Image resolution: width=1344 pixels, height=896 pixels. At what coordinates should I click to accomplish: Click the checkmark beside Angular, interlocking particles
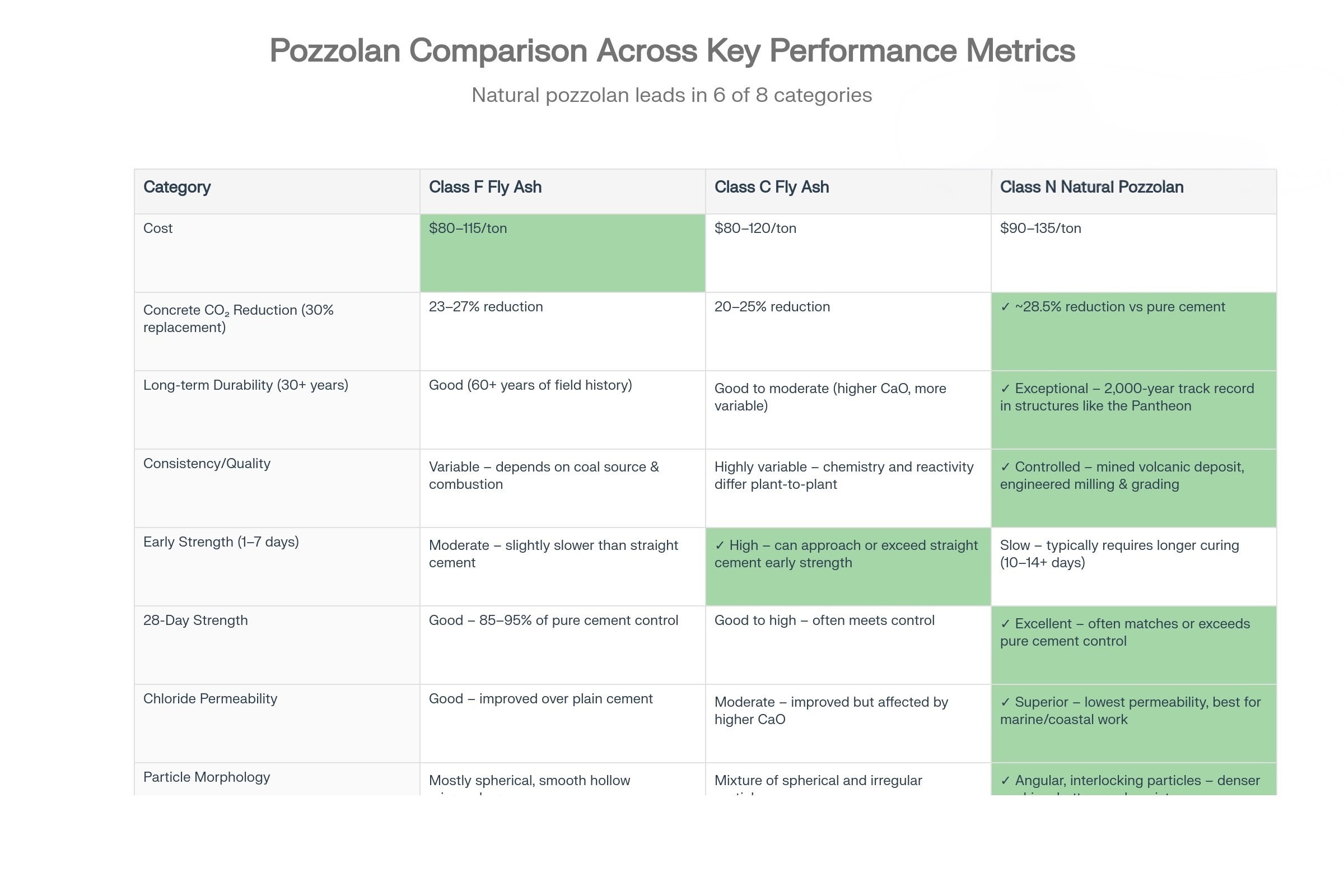pyautogui.click(x=1005, y=781)
